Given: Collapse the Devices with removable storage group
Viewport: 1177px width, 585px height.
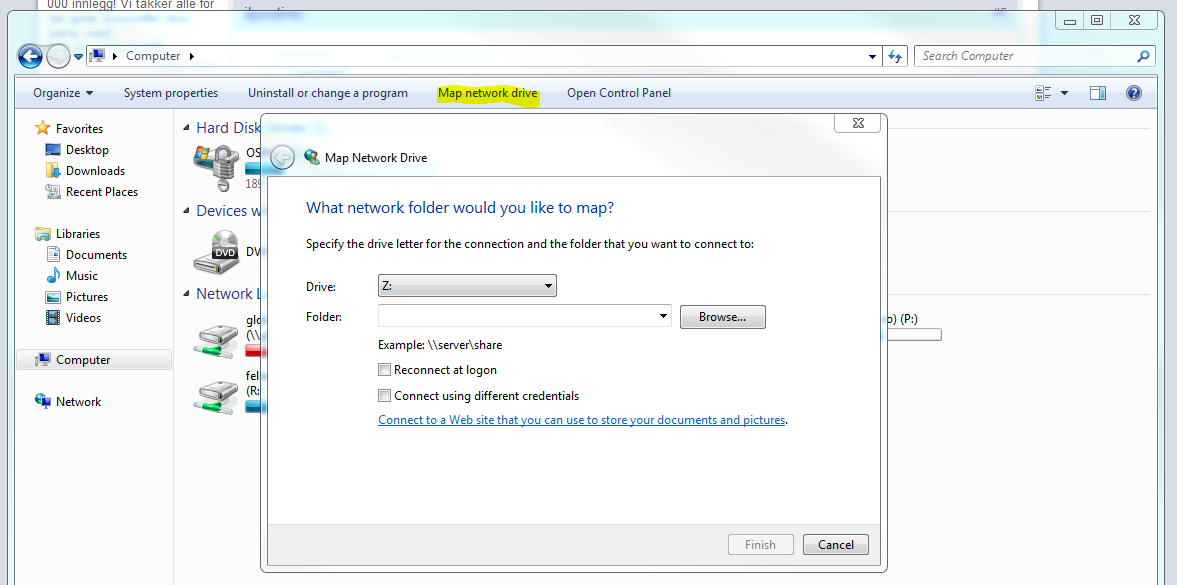Looking at the screenshot, I should pos(187,211).
